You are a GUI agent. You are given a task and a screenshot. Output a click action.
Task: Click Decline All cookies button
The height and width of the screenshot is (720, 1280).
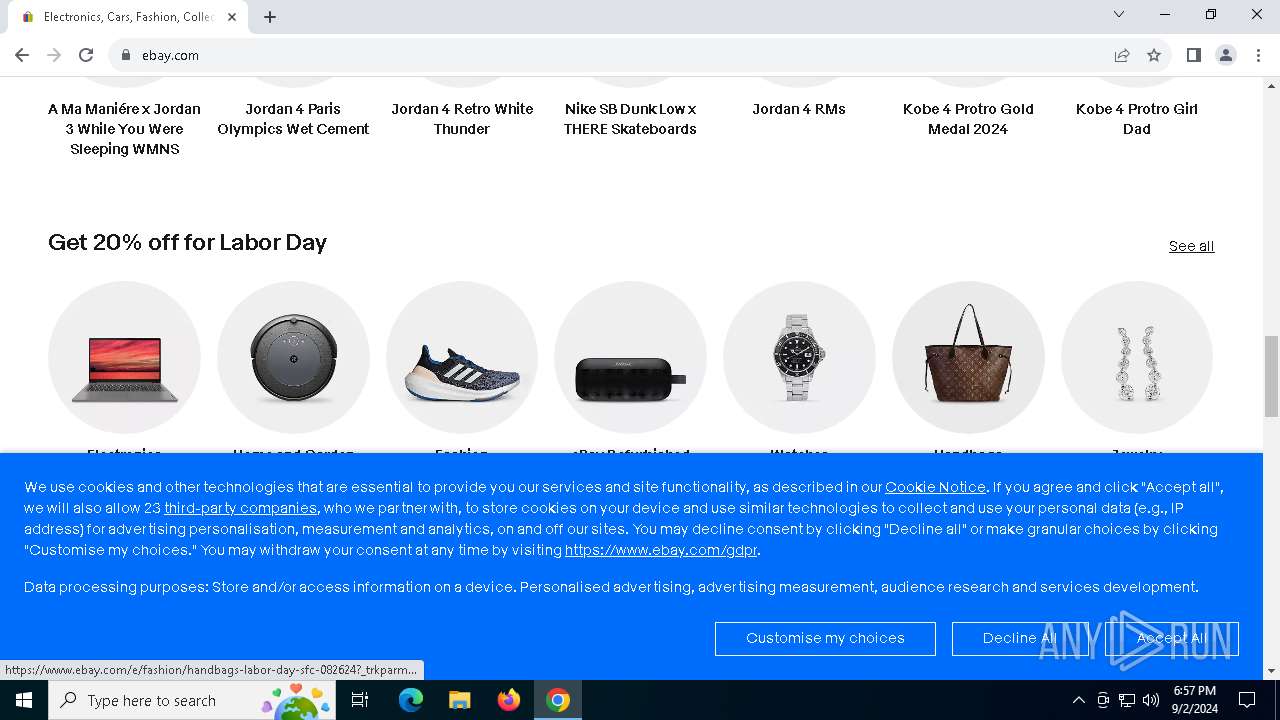[x=1020, y=638]
